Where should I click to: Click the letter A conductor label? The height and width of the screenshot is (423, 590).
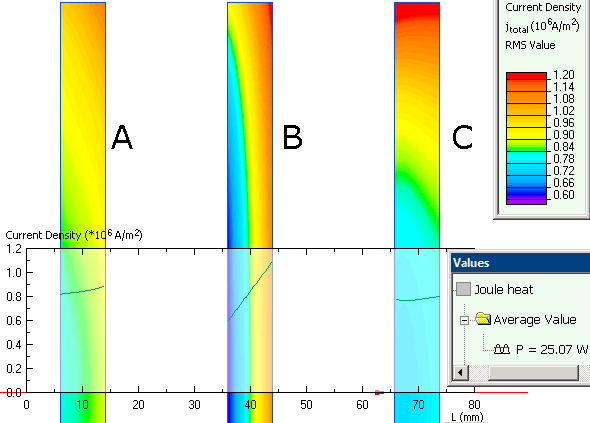pyautogui.click(x=122, y=138)
